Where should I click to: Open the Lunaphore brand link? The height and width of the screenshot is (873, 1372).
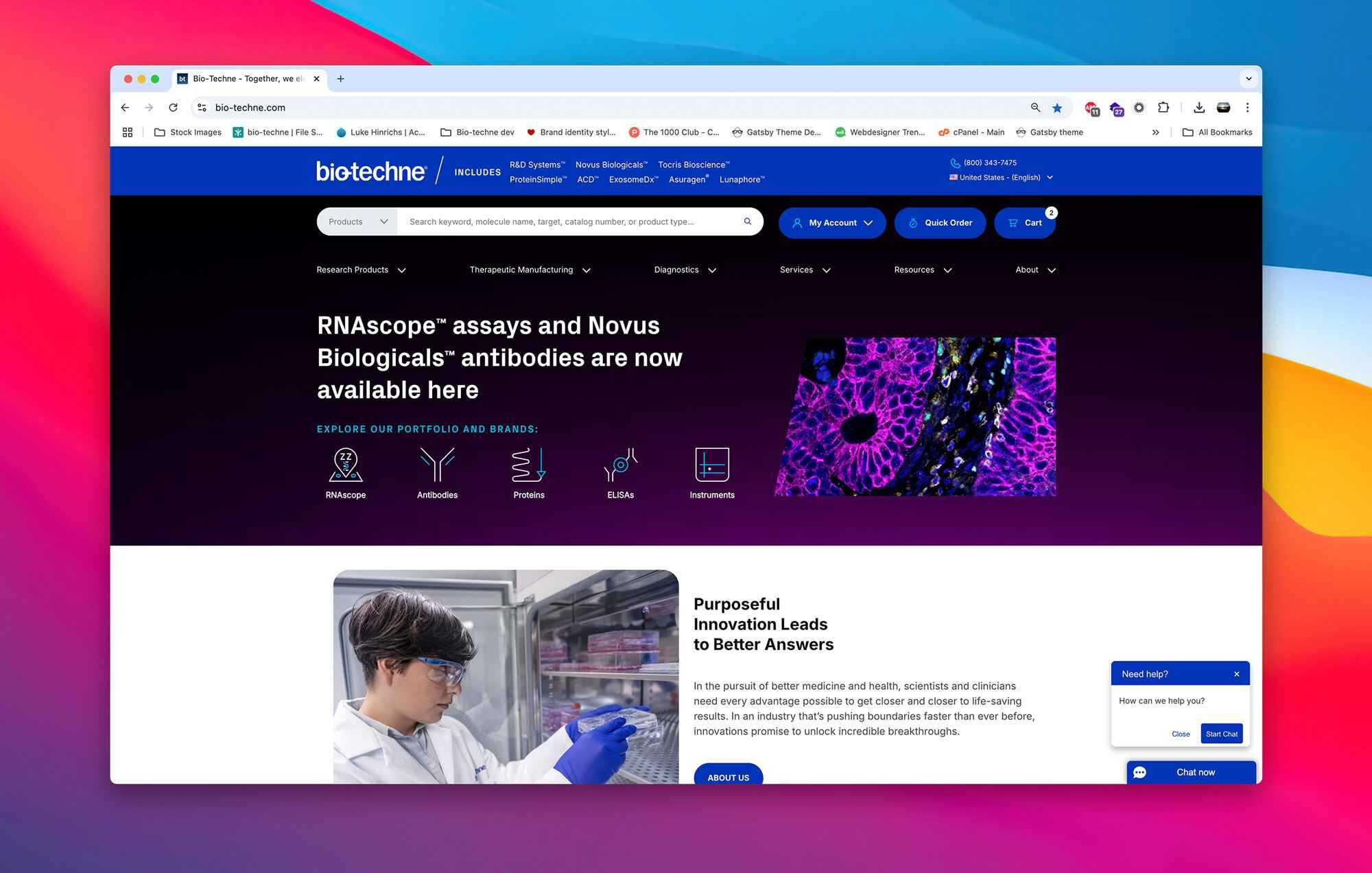[x=742, y=180]
